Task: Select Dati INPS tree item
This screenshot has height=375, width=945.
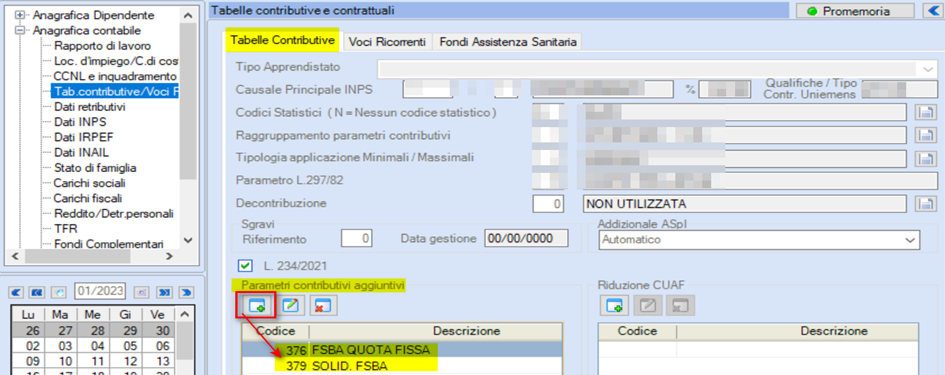Action: pyautogui.click(x=80, y=122)
